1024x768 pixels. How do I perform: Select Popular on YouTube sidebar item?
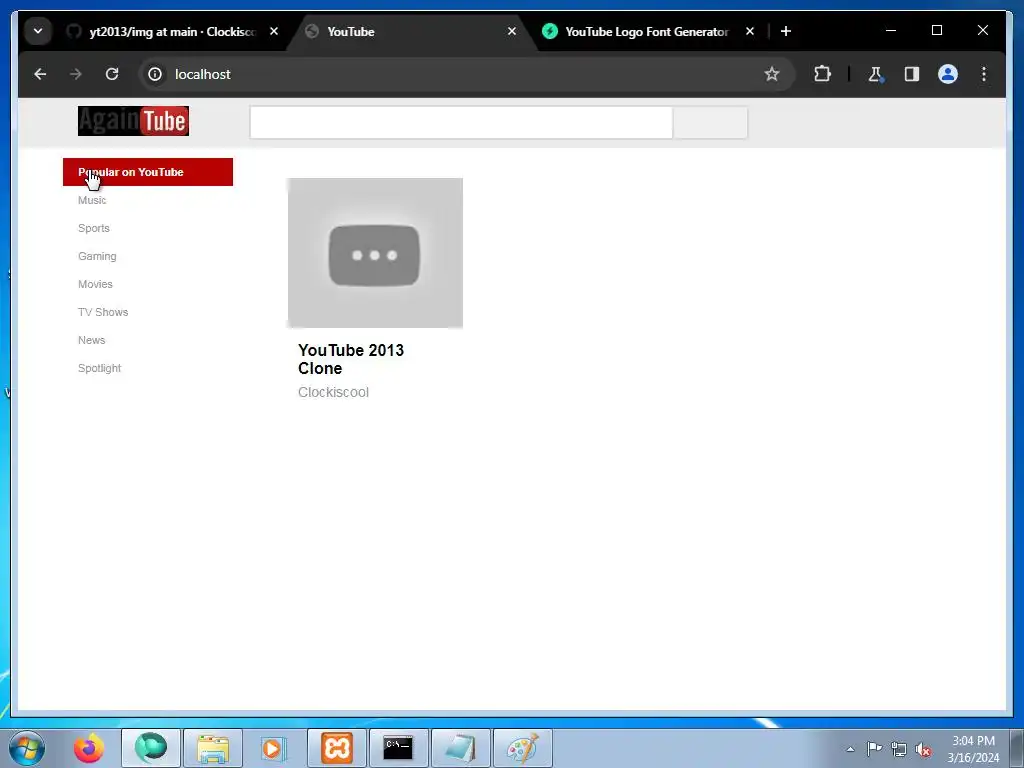tap(148, 172)
